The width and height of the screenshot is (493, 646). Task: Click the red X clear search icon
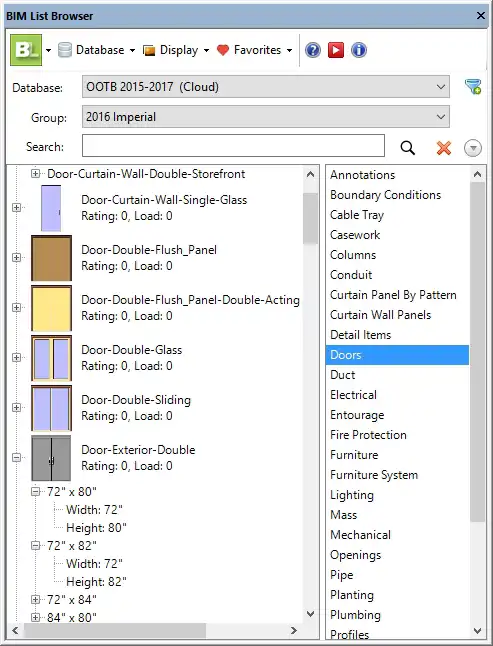(444, 147)
